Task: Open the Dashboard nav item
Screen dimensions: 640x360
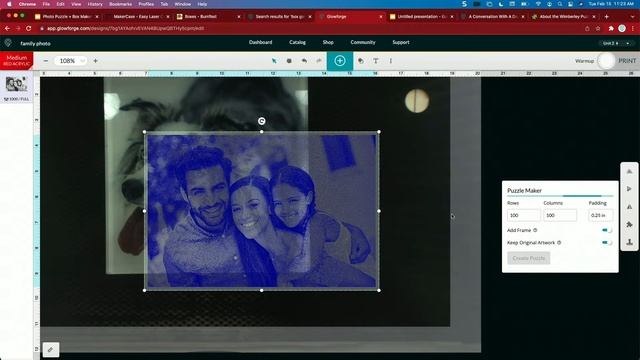Action: tap(260, 42)
